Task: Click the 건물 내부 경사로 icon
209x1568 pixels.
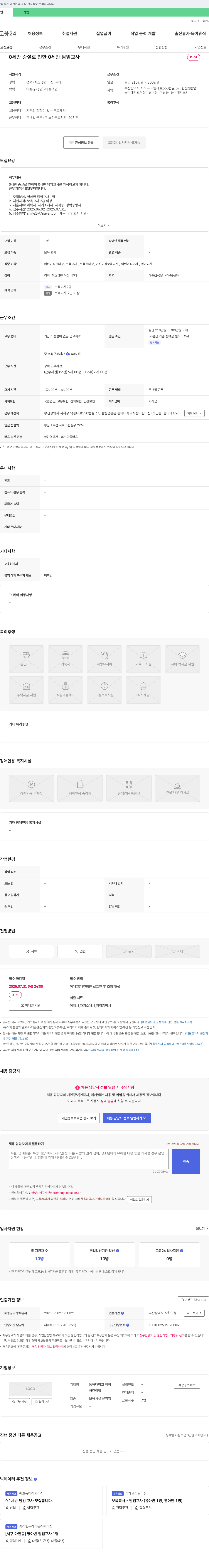Action: click(x=177, y=788)
